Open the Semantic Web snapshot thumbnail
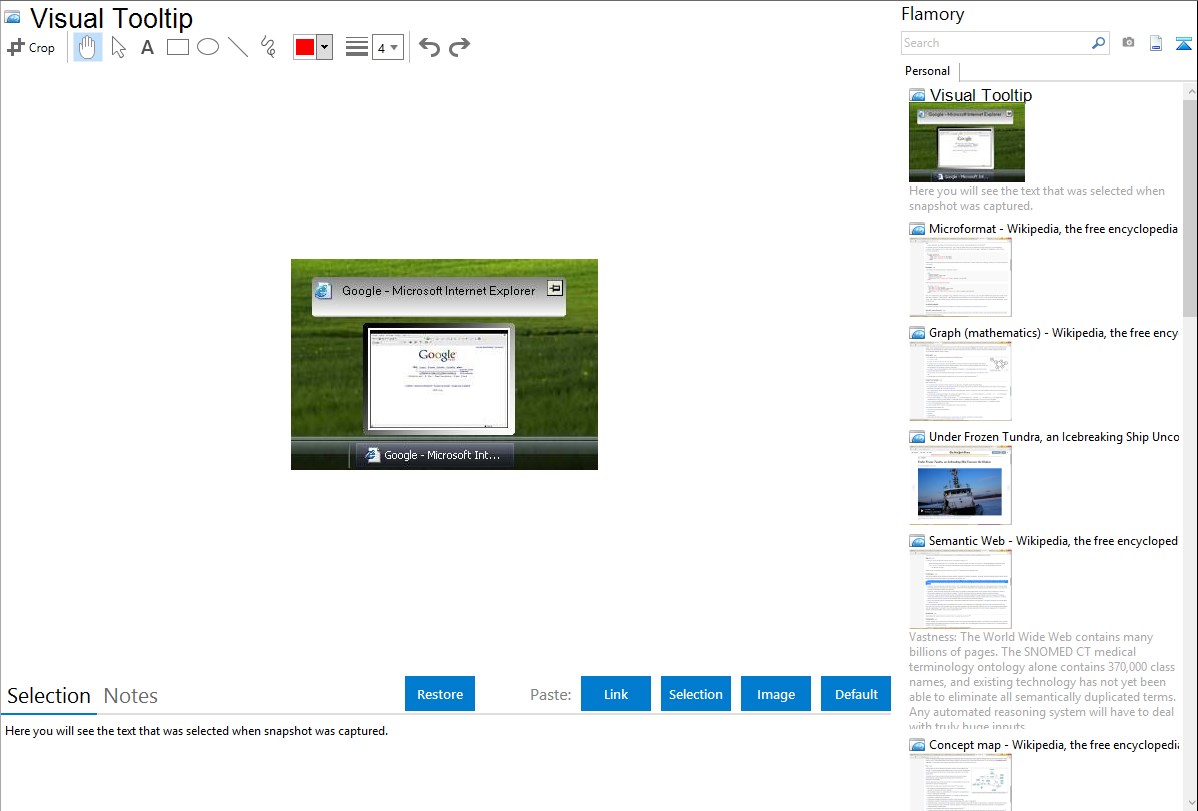This screenshot has height=811, width=1198. pos(960,589)
